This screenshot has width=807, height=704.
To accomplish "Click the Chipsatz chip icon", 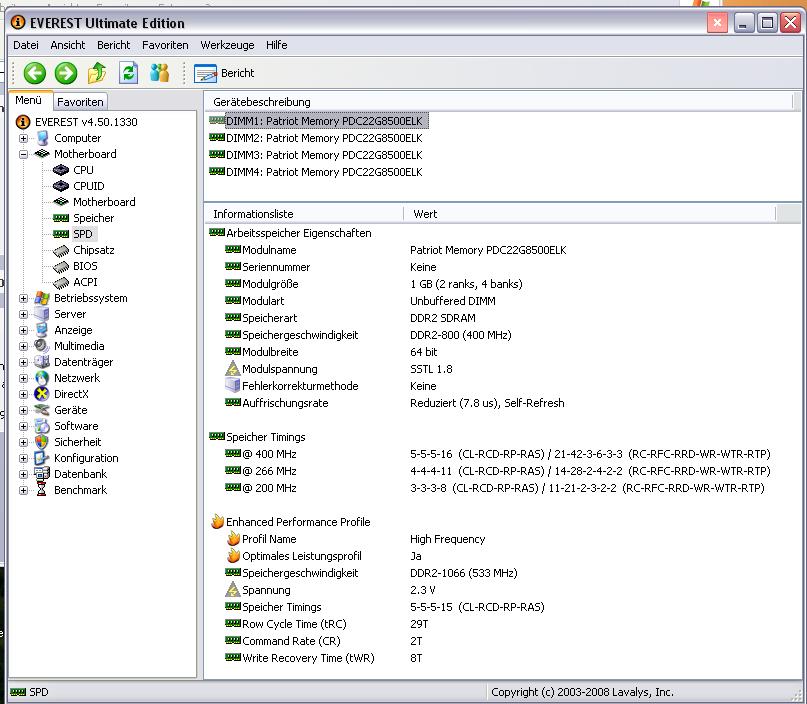I will [x=61, y=251].
